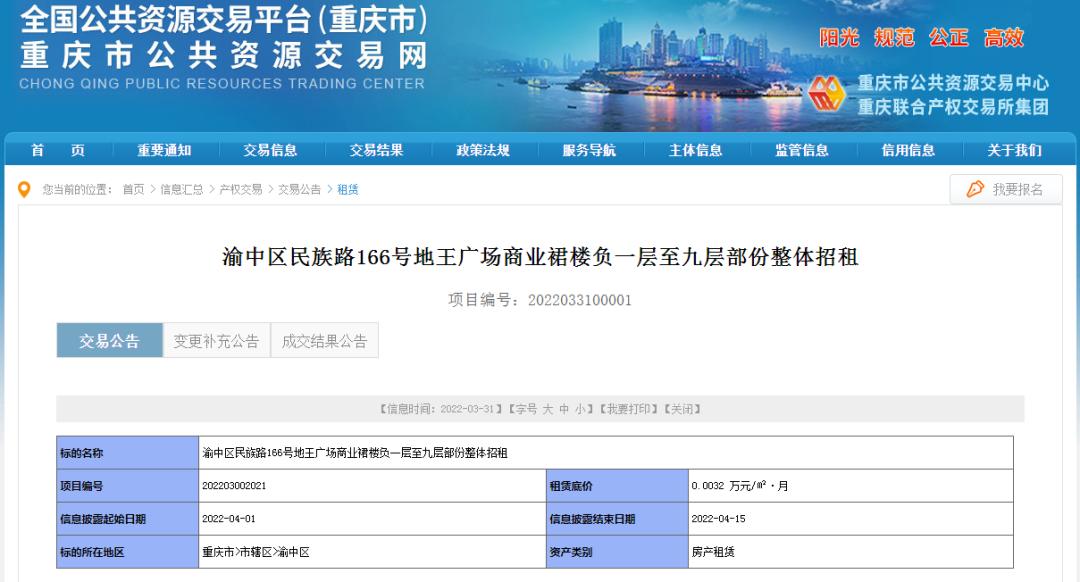Click the 我要报名 button
Screen dimensions: 1080x582
click(1006, 189)
